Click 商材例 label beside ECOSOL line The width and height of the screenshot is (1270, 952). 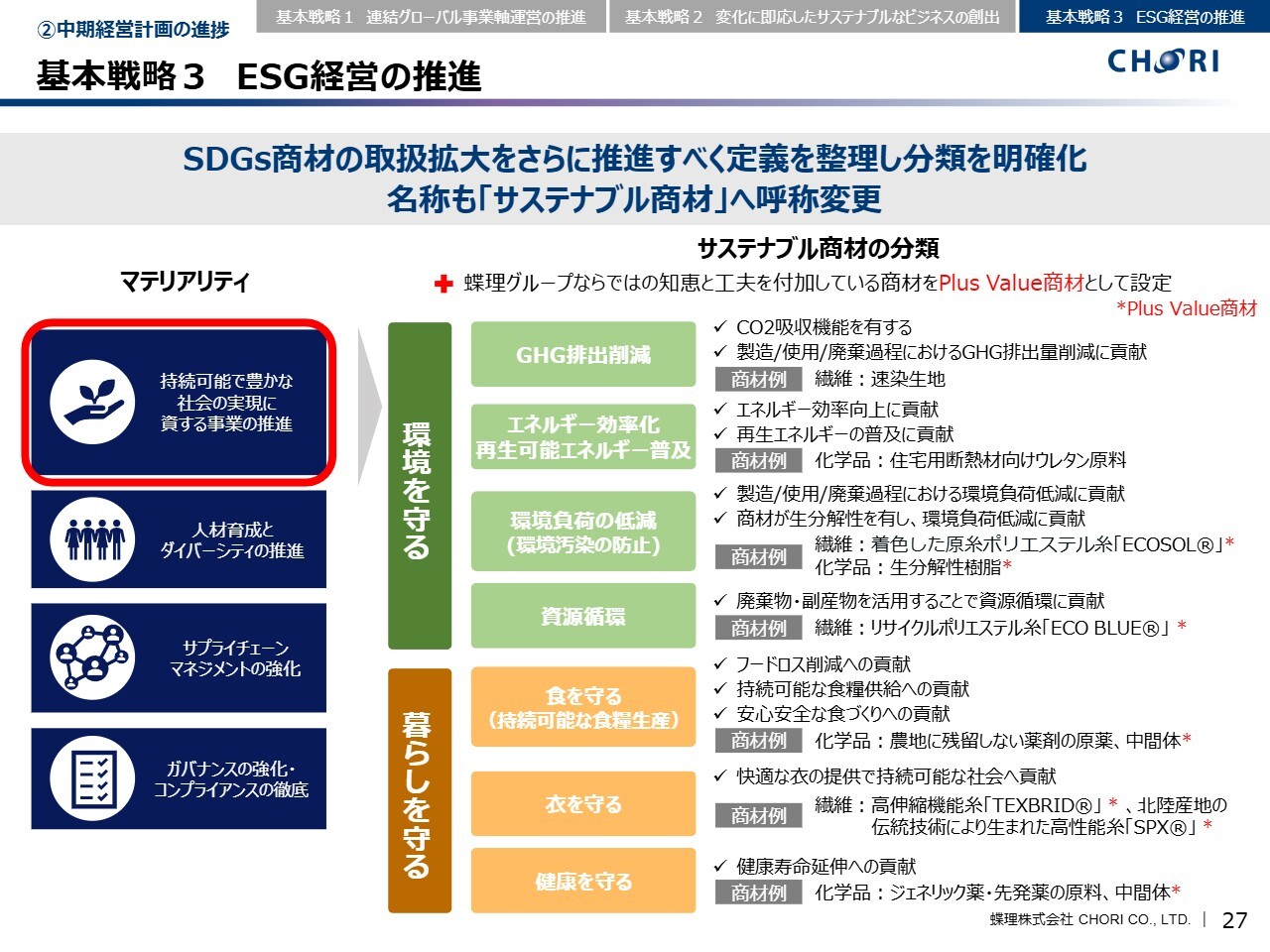coord(758,556)
